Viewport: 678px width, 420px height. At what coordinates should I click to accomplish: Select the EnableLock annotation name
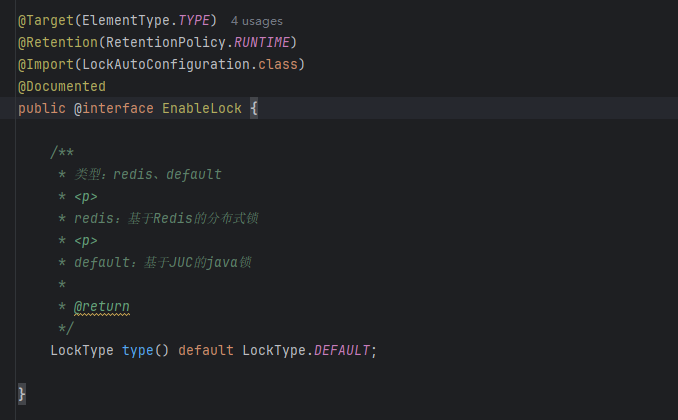[x=202, y=108]
